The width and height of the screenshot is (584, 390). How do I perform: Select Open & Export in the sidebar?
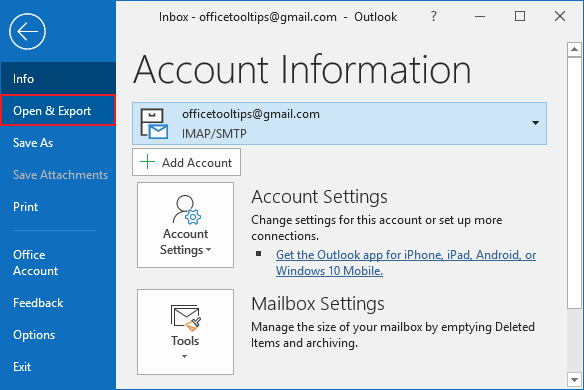[x=58, y=110]
